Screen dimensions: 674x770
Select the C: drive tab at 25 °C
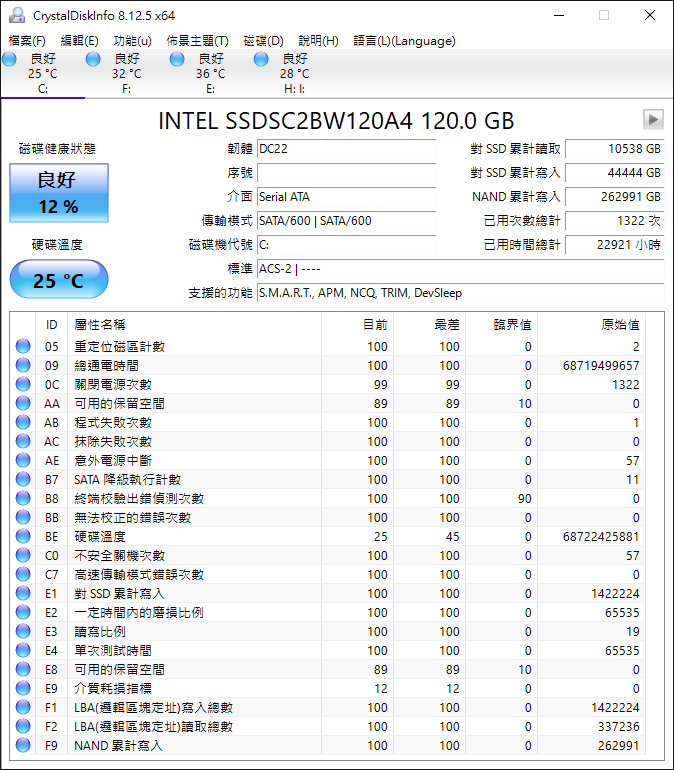click(43, 73)
